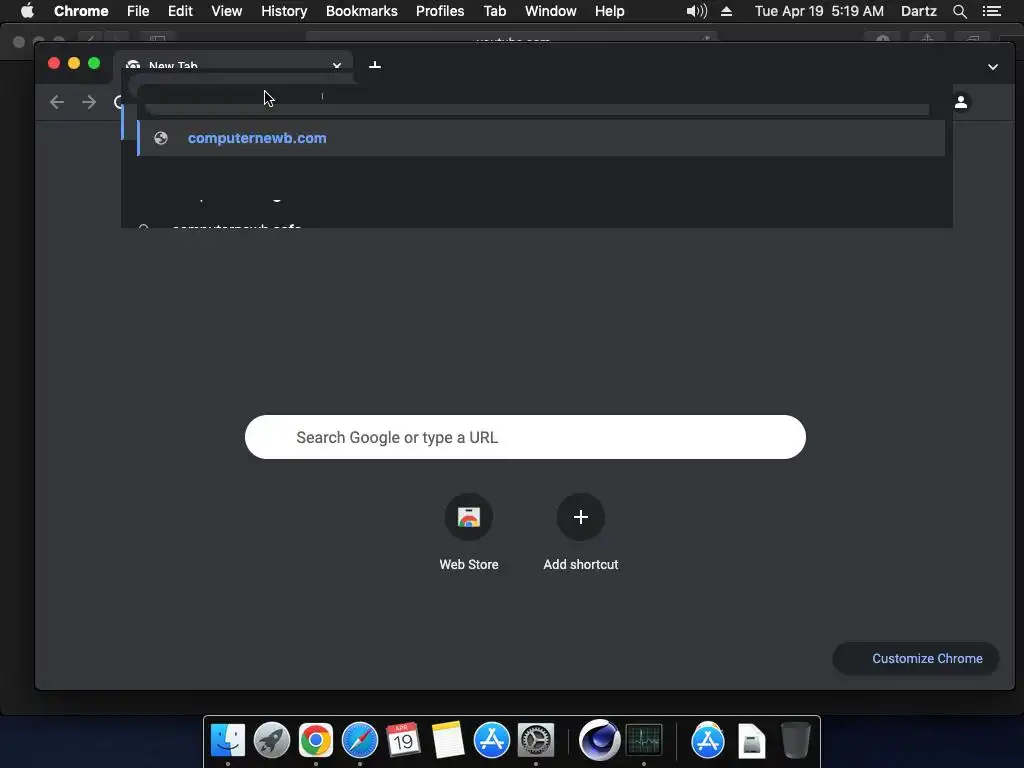Open Calendar from the dock
The image size is (1024, 768).
point(403,741)
